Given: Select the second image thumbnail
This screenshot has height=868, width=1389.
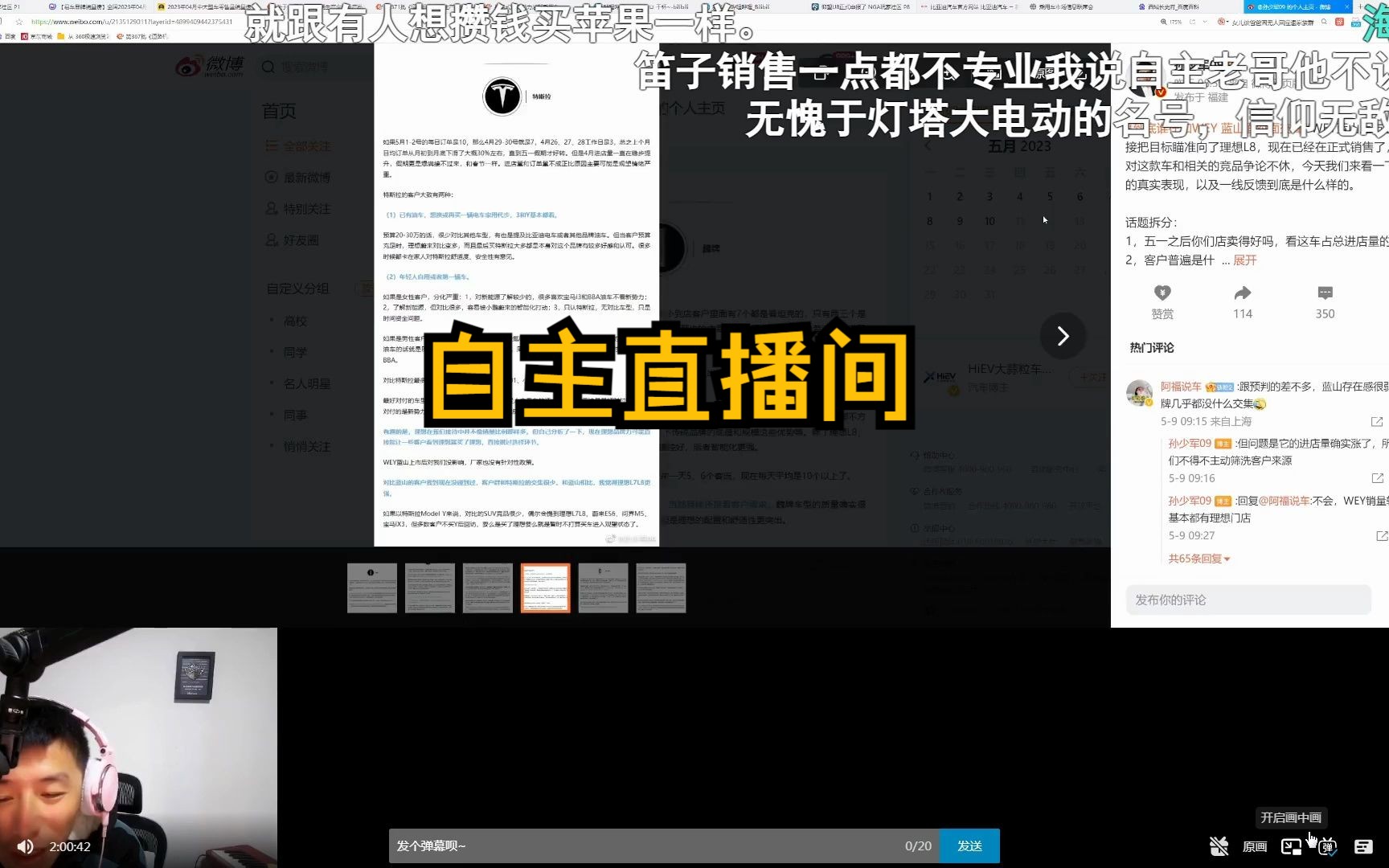Looking at the screenshot, I should pos(430,588).
